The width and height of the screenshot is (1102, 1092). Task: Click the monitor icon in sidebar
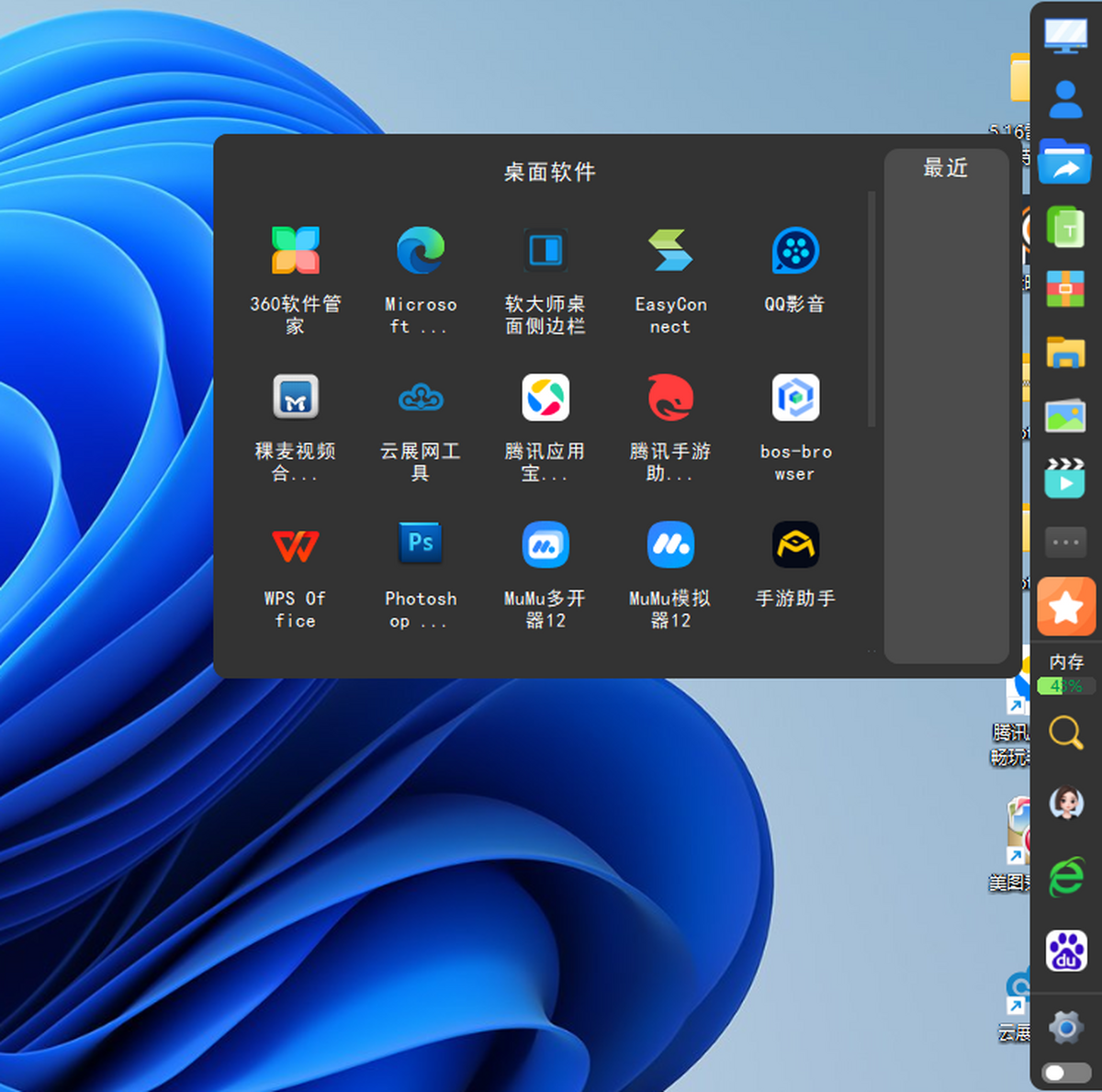point(1065,36)
